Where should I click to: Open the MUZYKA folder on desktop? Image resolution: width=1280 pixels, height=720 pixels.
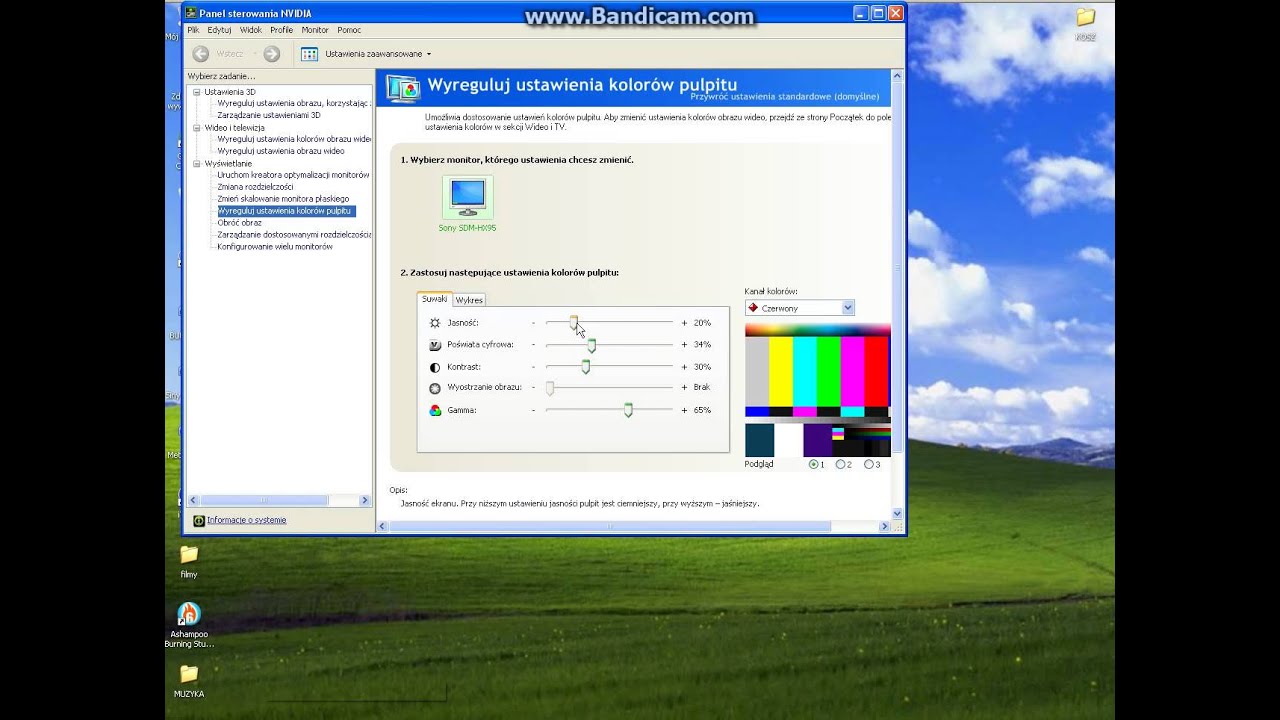(x=189, y=674)
